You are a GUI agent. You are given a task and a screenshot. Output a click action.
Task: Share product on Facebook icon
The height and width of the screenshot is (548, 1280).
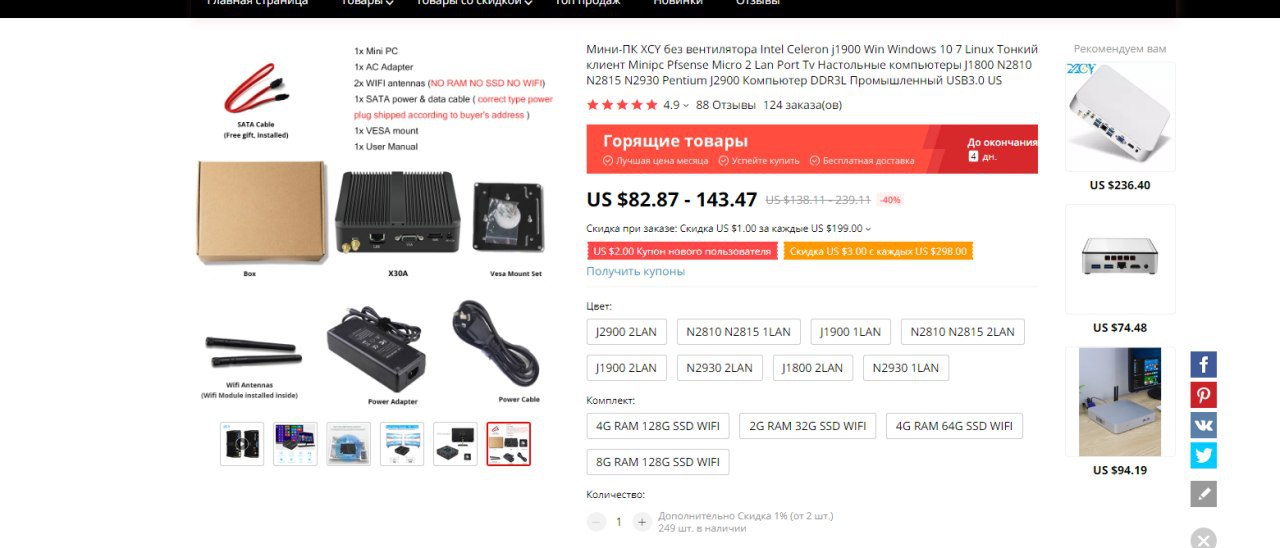tap(1203, 364)
